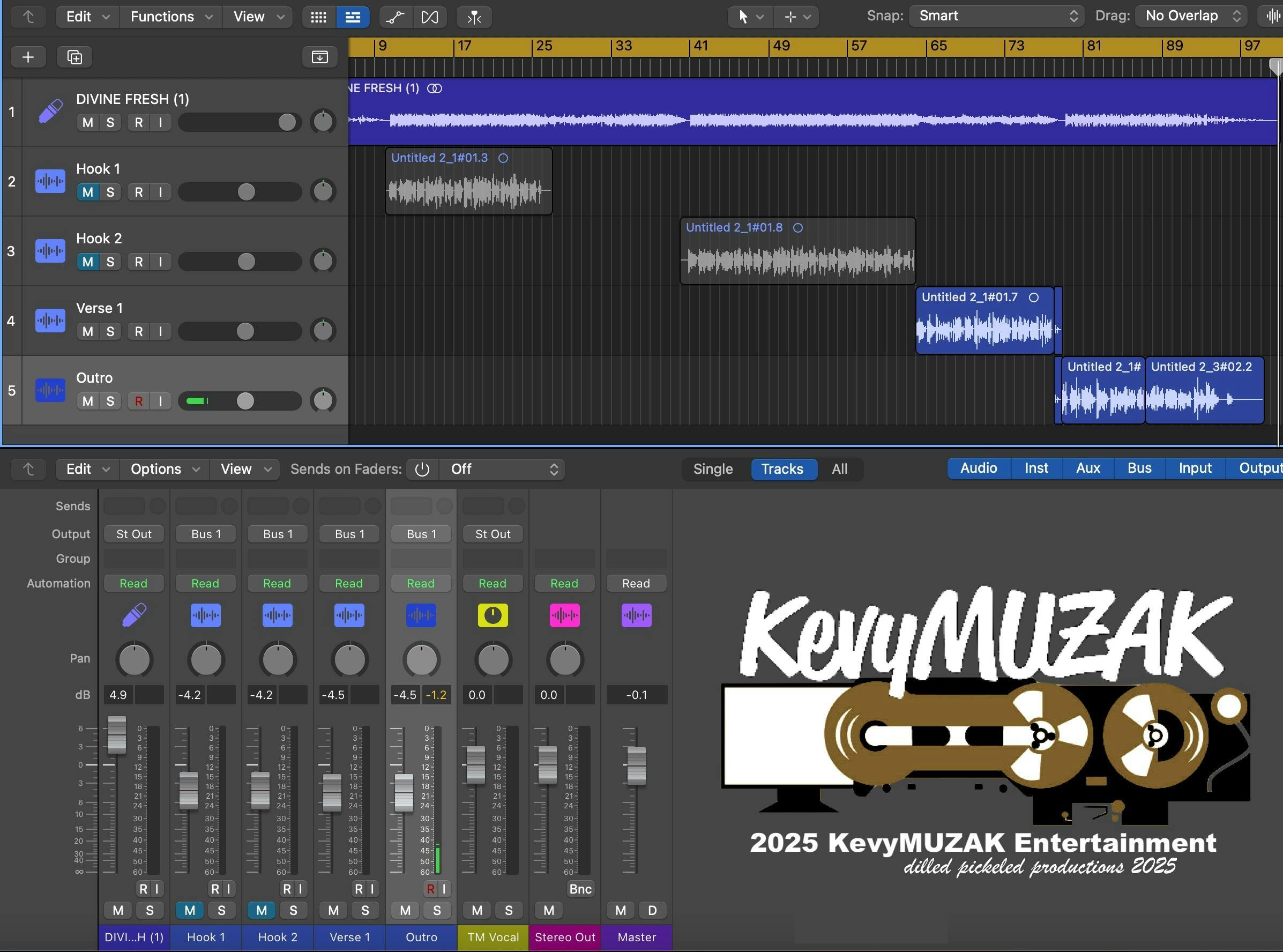
Task: Open the Drag No Overlap dropdown
Action: coord(1190,16)
